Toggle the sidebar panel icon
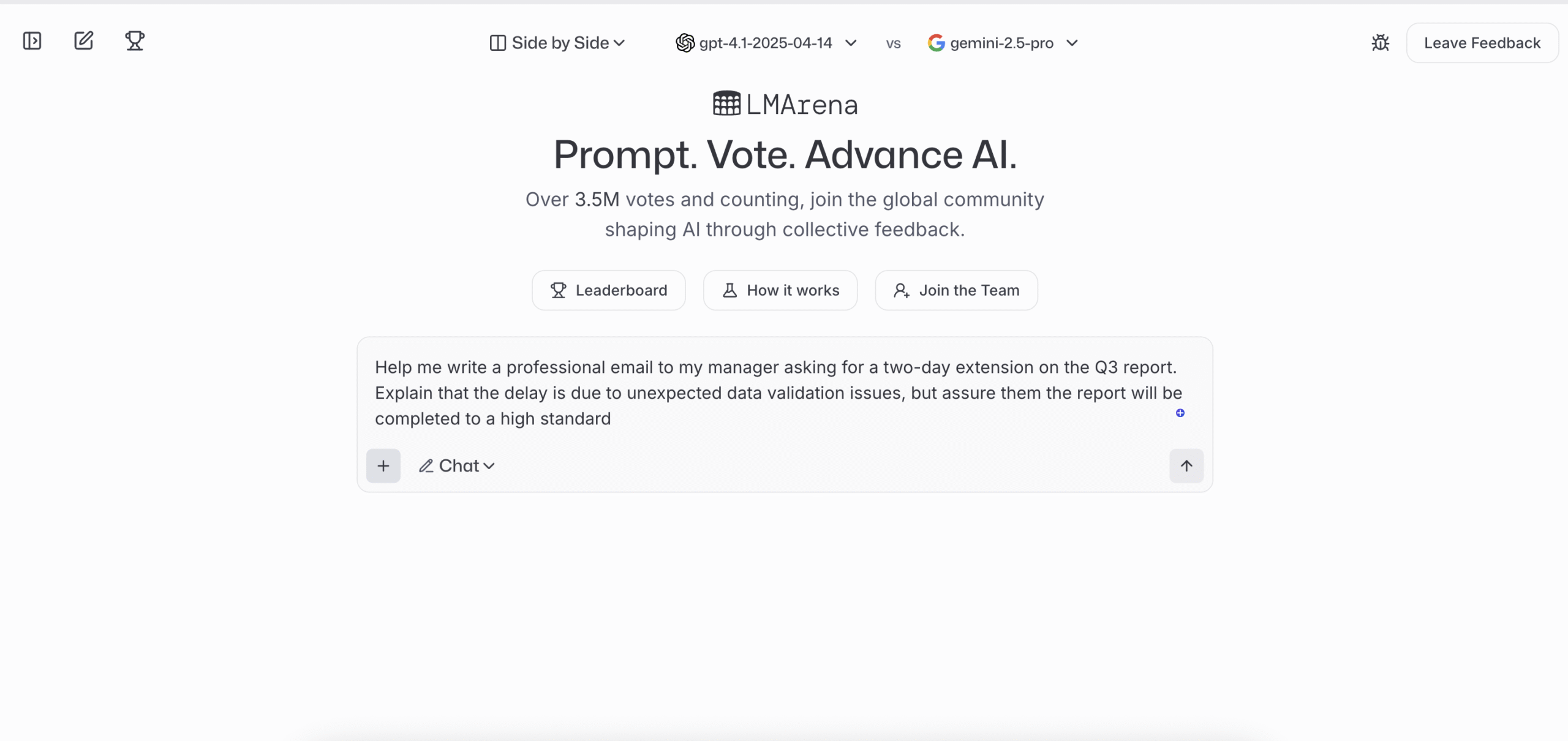 tap(32, 41)
